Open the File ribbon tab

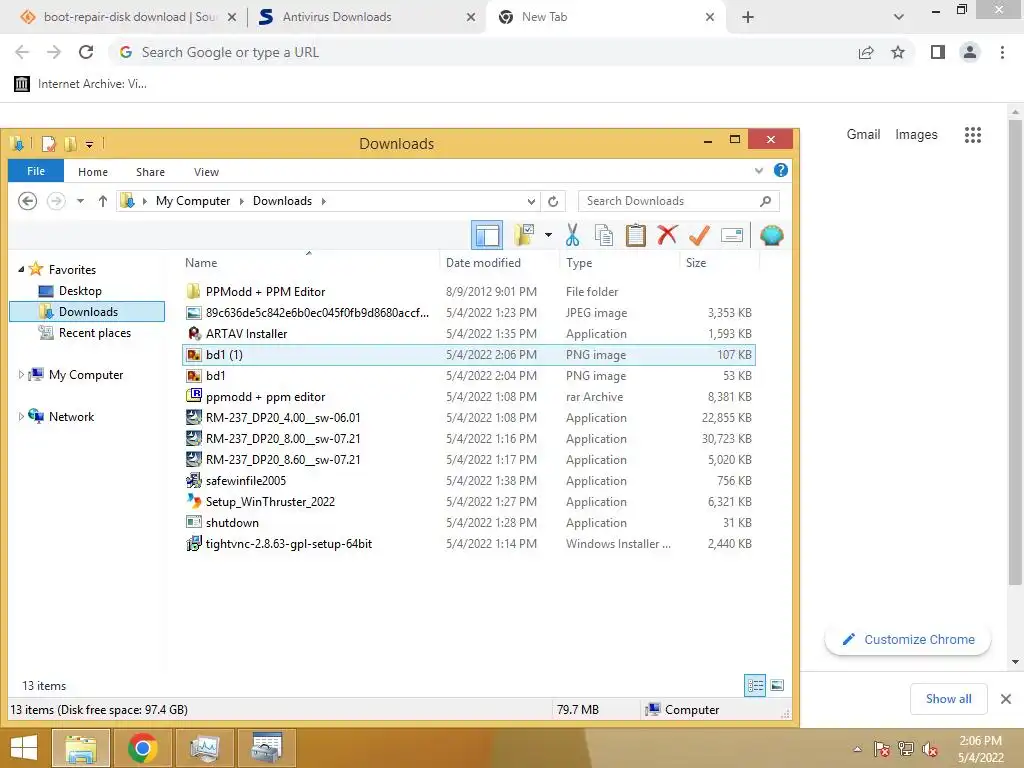[36, 171]
